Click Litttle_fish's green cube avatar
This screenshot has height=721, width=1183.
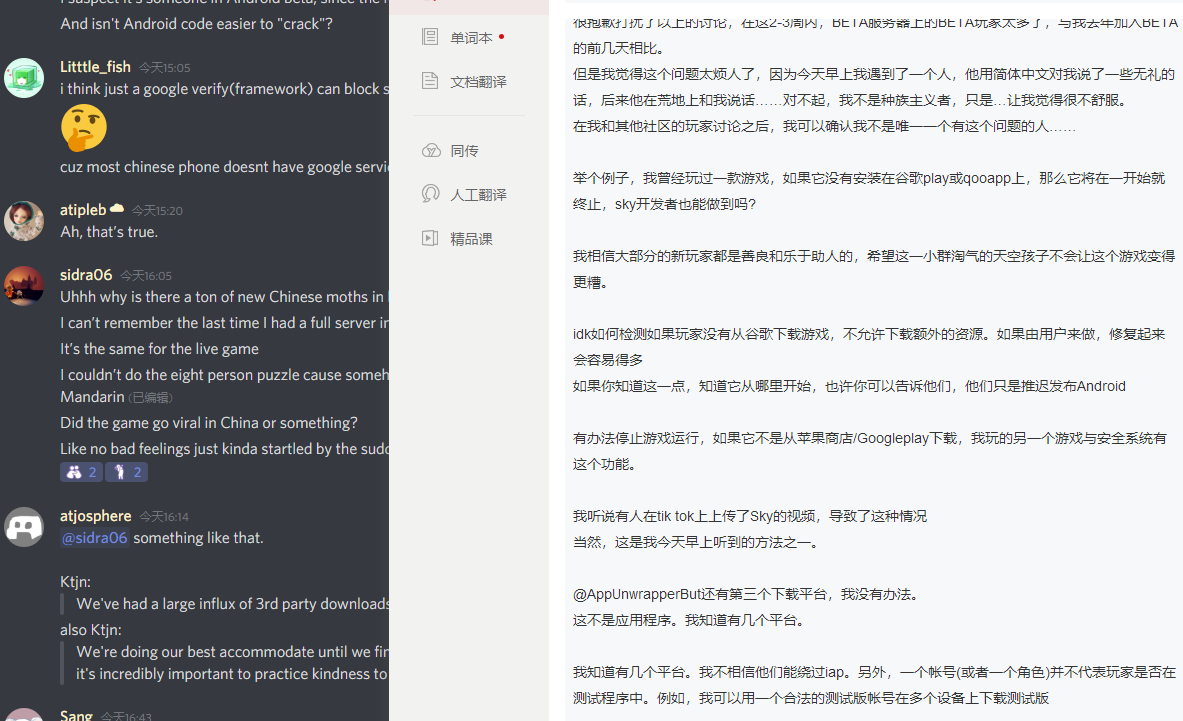point(24,78)
